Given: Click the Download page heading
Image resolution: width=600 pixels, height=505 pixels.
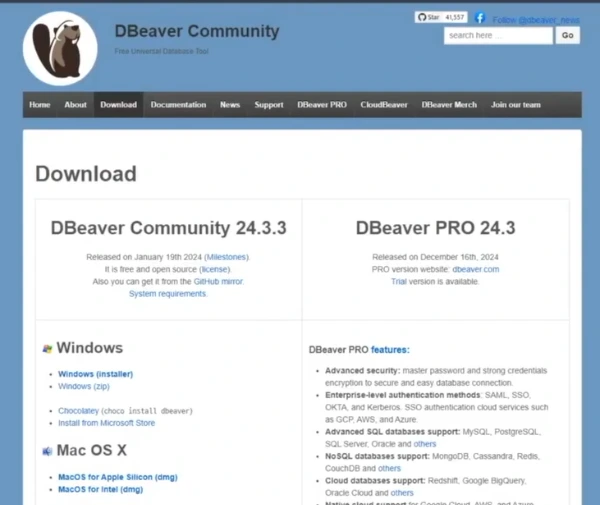Looking at the screenshot, I should tap(86, 174).
